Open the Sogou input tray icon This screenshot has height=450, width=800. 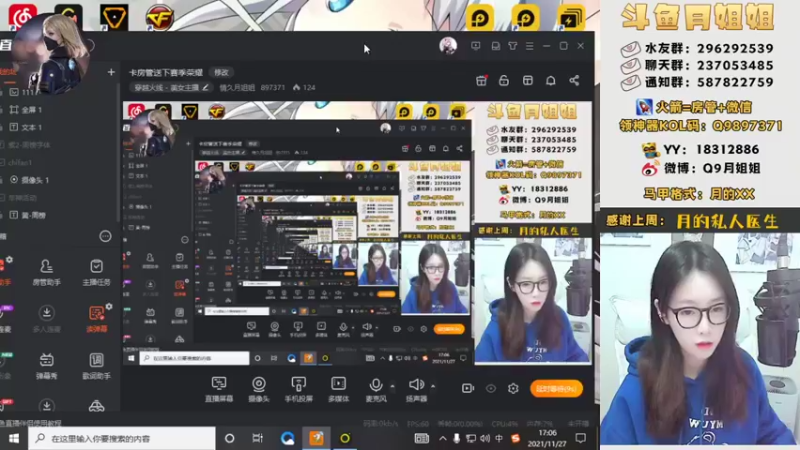(515, 438)
